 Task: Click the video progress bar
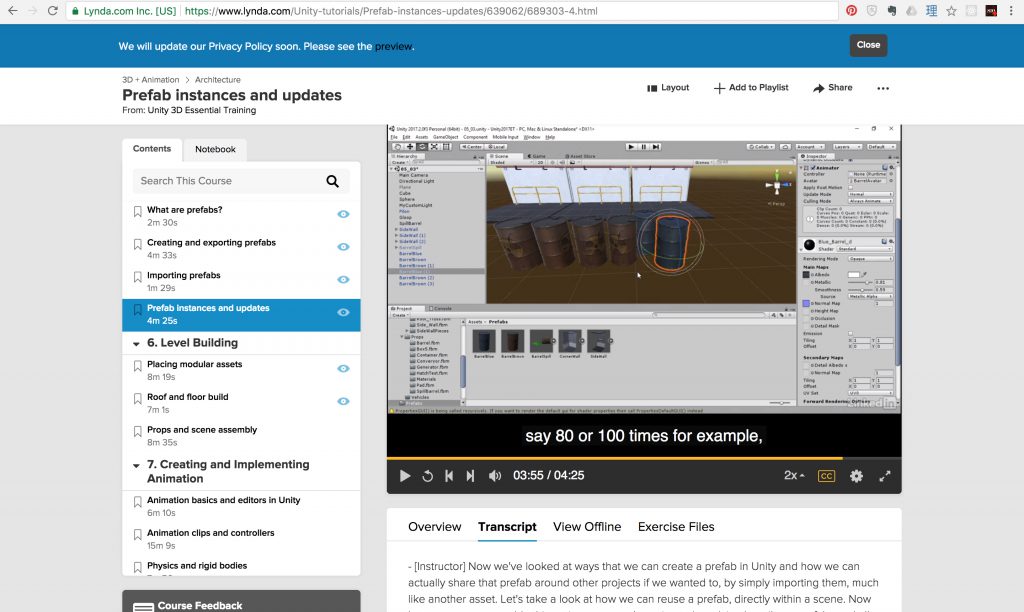click(x=644, y=459)
